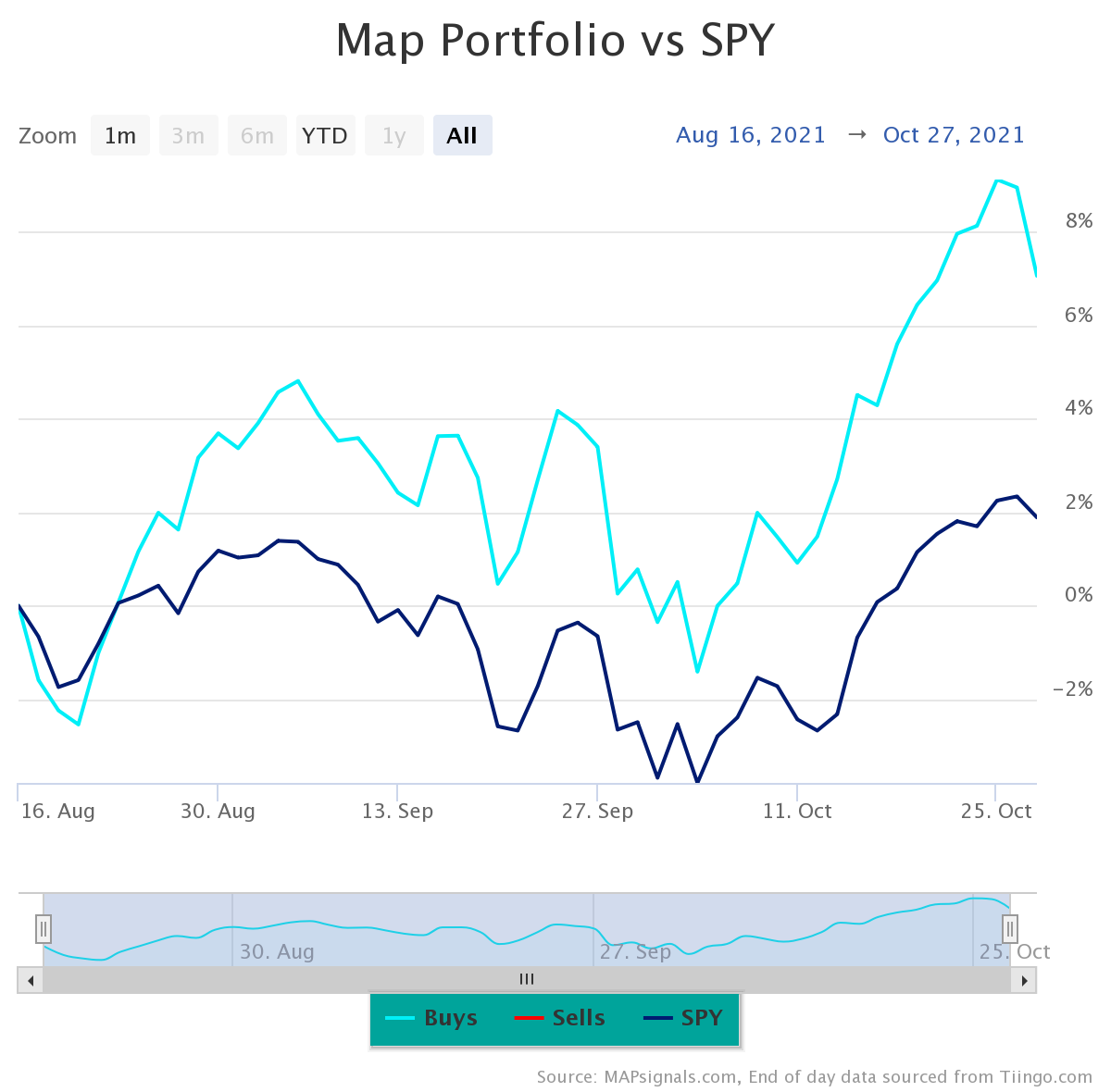This screenshot has height=1092, width=1111.
Task: Click the horizontal scrollbar grip thumb
Action: pyautogui.click(x=527, y=980)
